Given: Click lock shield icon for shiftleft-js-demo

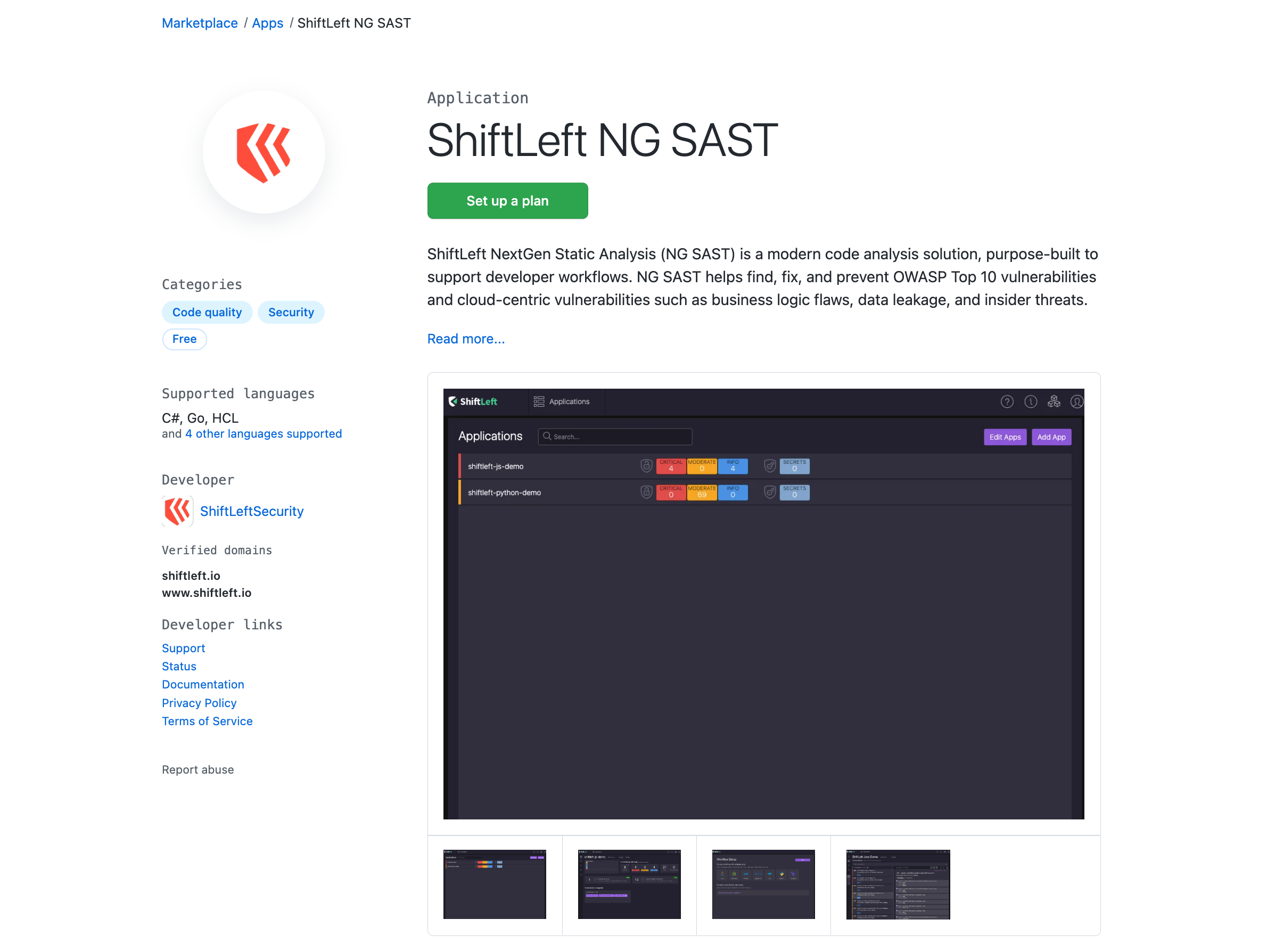Looking at the screenshot, I should [x=646, y=466].
